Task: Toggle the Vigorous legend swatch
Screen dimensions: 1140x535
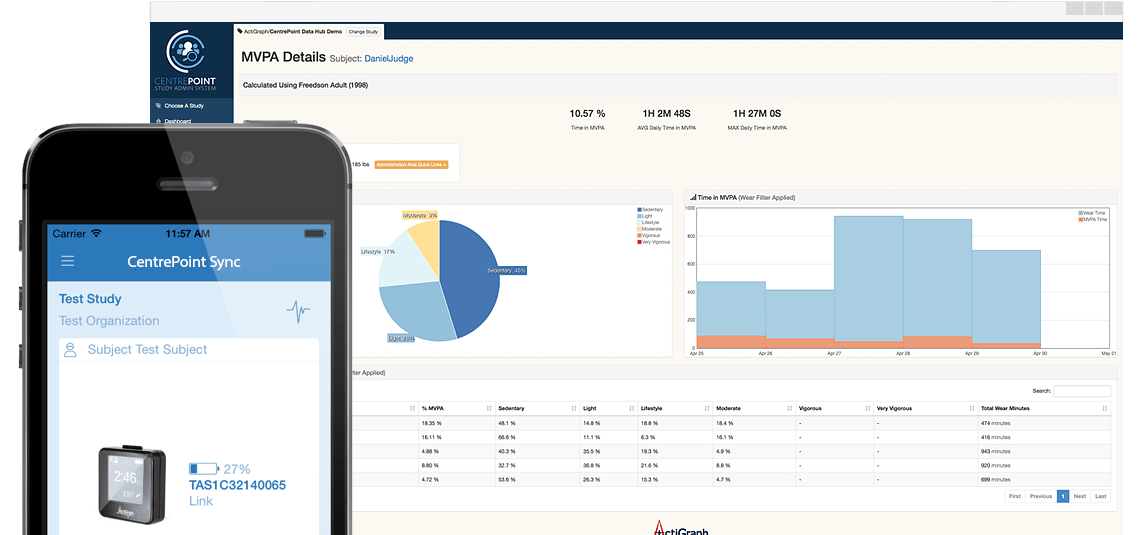Action: point(639,236)
